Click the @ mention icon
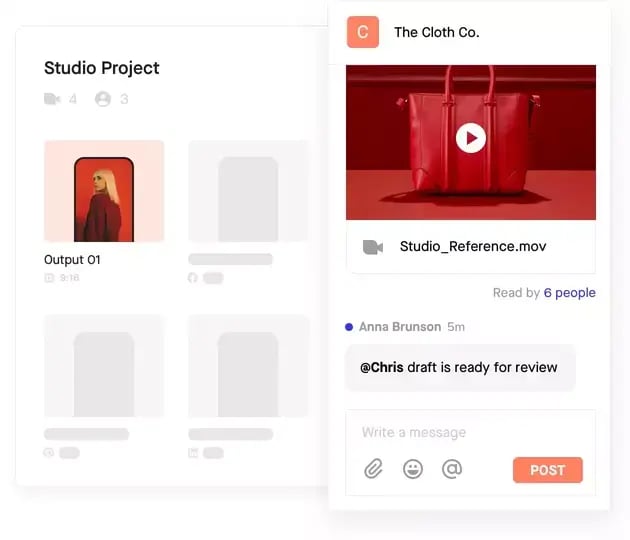Viewport: 630px width, 540px height. (452, 469)
